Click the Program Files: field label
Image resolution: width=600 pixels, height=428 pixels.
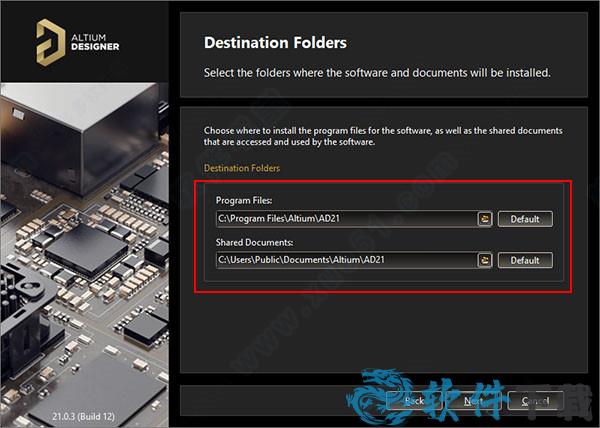244,200
